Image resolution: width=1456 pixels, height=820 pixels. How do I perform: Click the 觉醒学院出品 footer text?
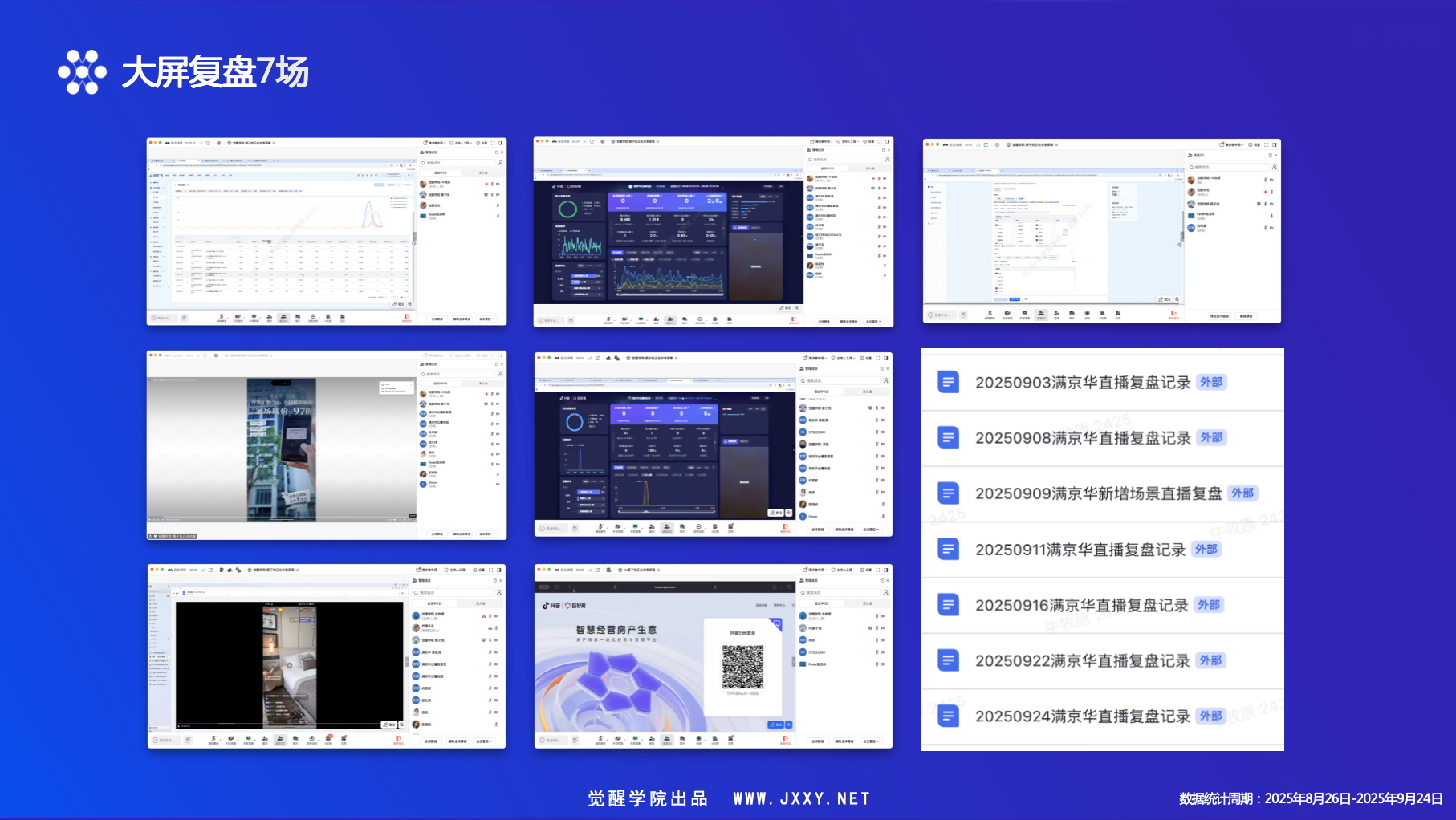point(648,798)
